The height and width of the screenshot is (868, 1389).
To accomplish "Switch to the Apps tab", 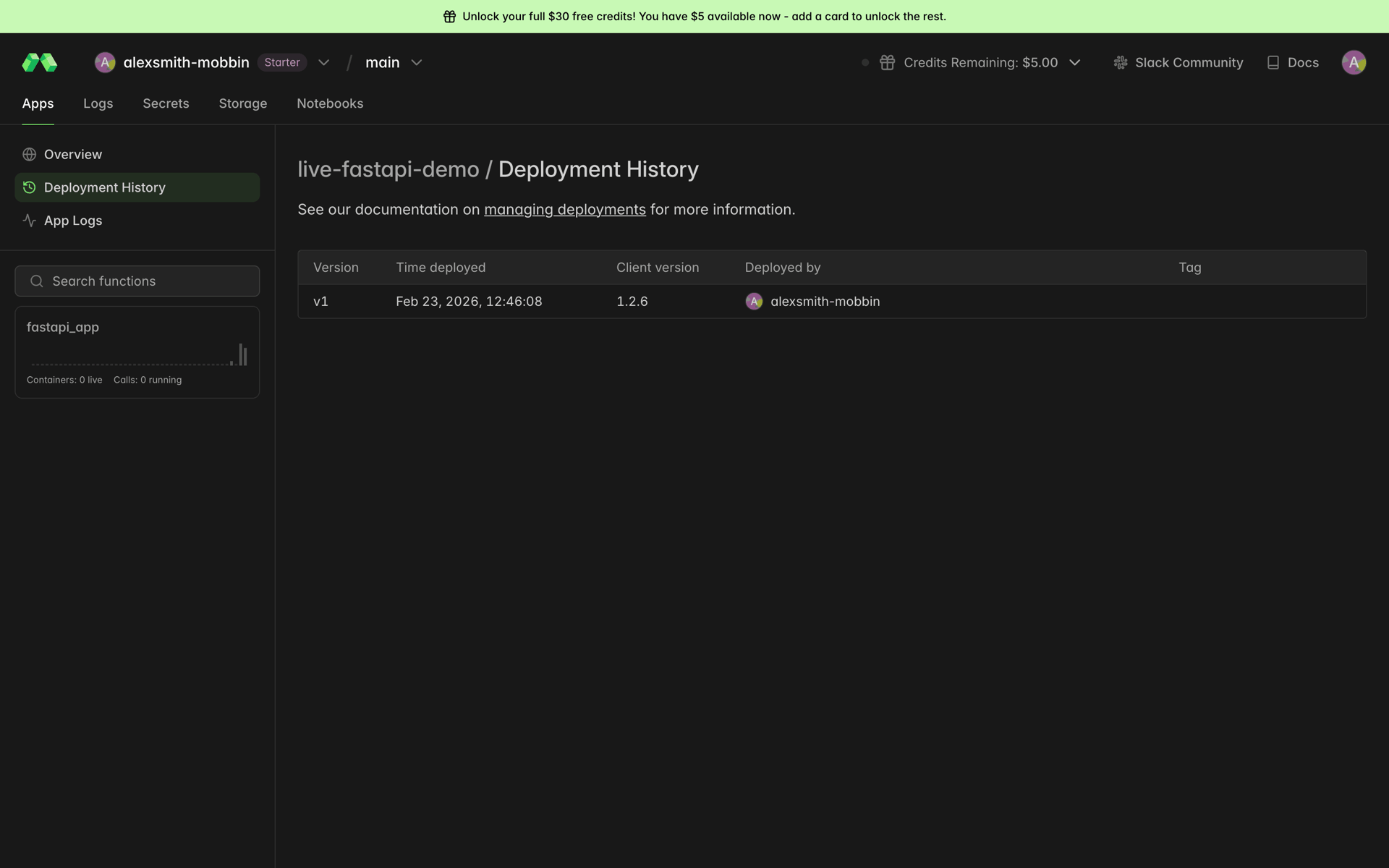I will (x=38, y=103).
